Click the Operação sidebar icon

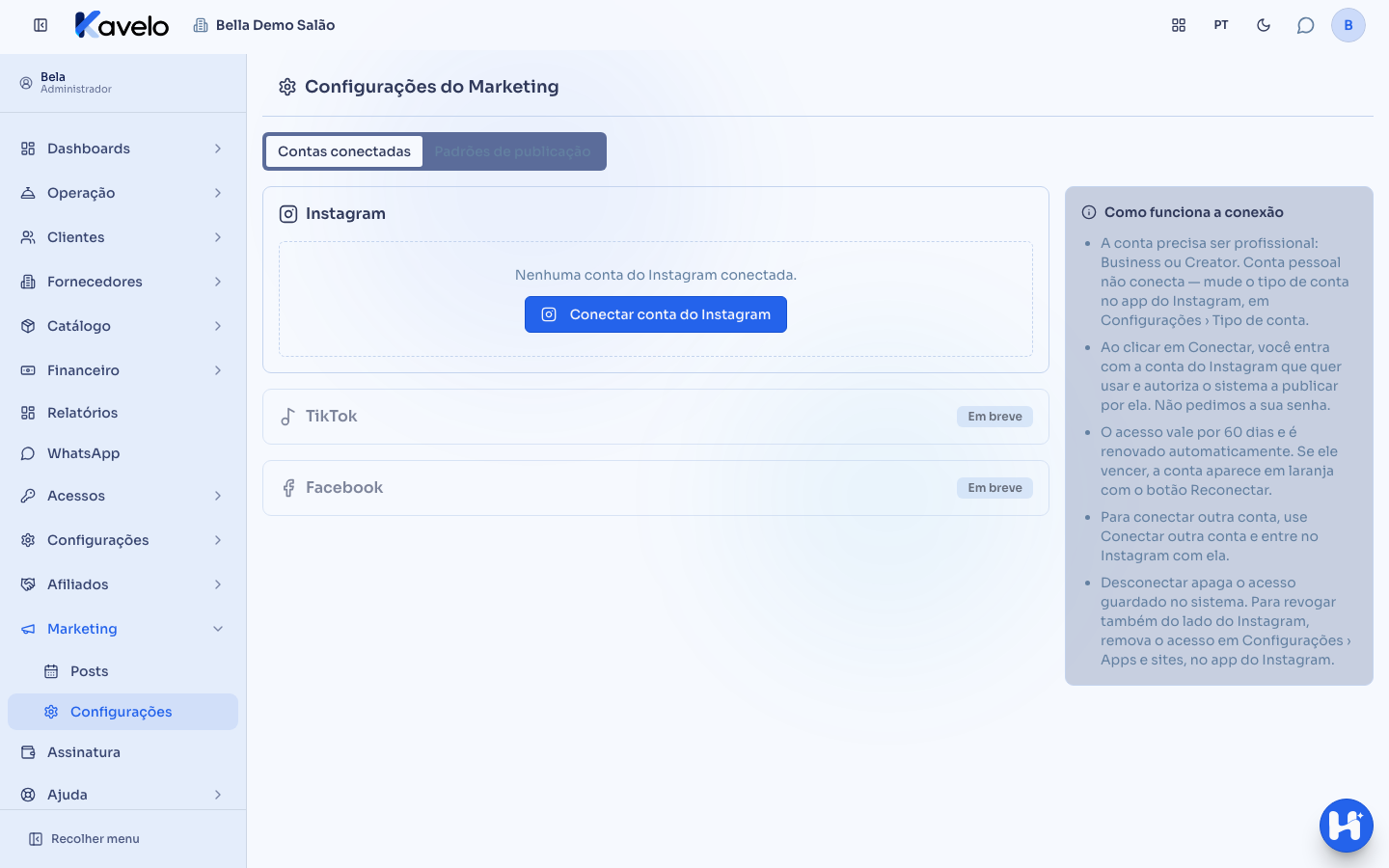tap(28, 193)
